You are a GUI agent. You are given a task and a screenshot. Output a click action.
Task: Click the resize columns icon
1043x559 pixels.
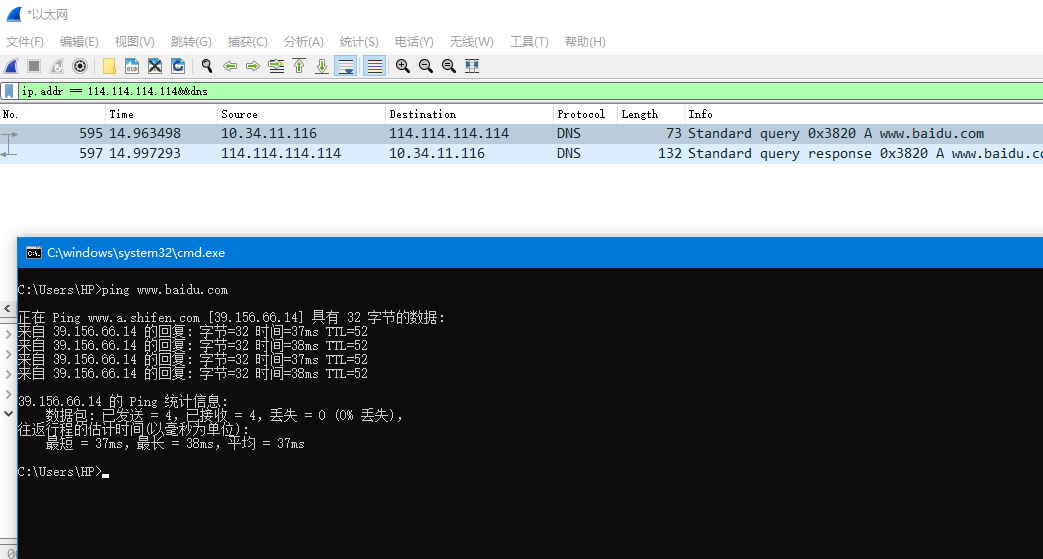click(x=472, y=66)
